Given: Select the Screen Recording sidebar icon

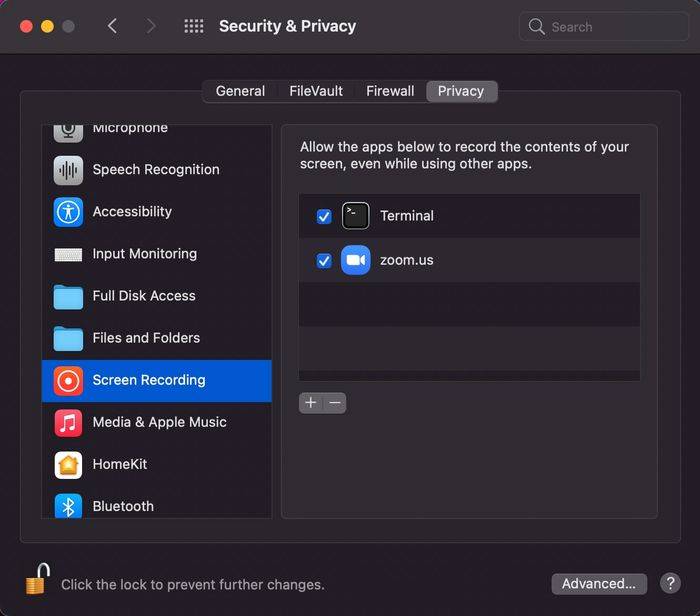Looking at the screenshot, I should 68,380.
